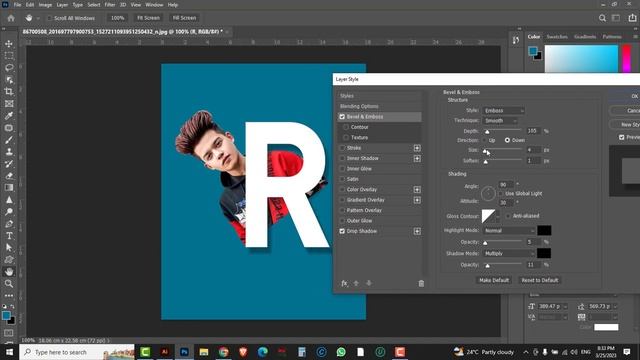640x360 pixels.
Task: Select the Path Selection tool
Action: 9,247
